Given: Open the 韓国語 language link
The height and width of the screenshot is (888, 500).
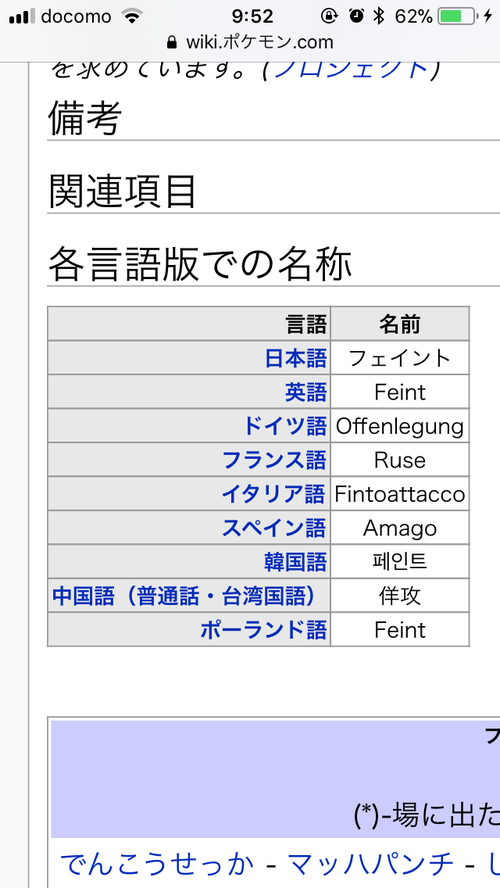Looking at the screenshot, I should tap(296, 562).
